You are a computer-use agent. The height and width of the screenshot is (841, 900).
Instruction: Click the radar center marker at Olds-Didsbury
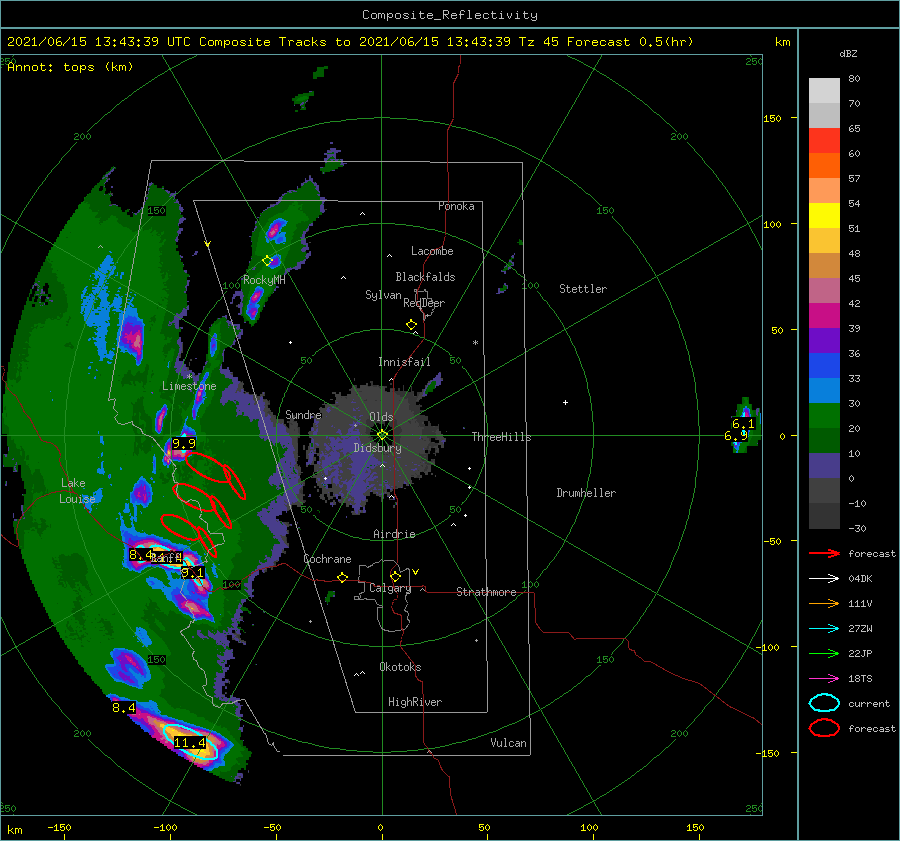[382, 435]
